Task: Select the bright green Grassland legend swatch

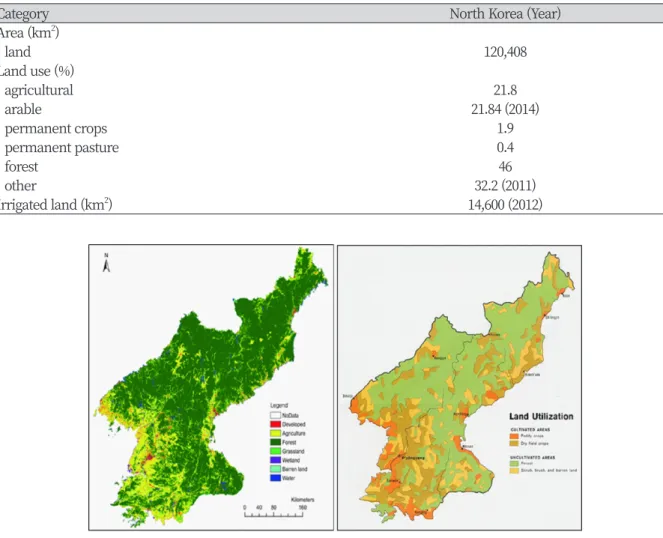Action: click(x=275, y=451)
